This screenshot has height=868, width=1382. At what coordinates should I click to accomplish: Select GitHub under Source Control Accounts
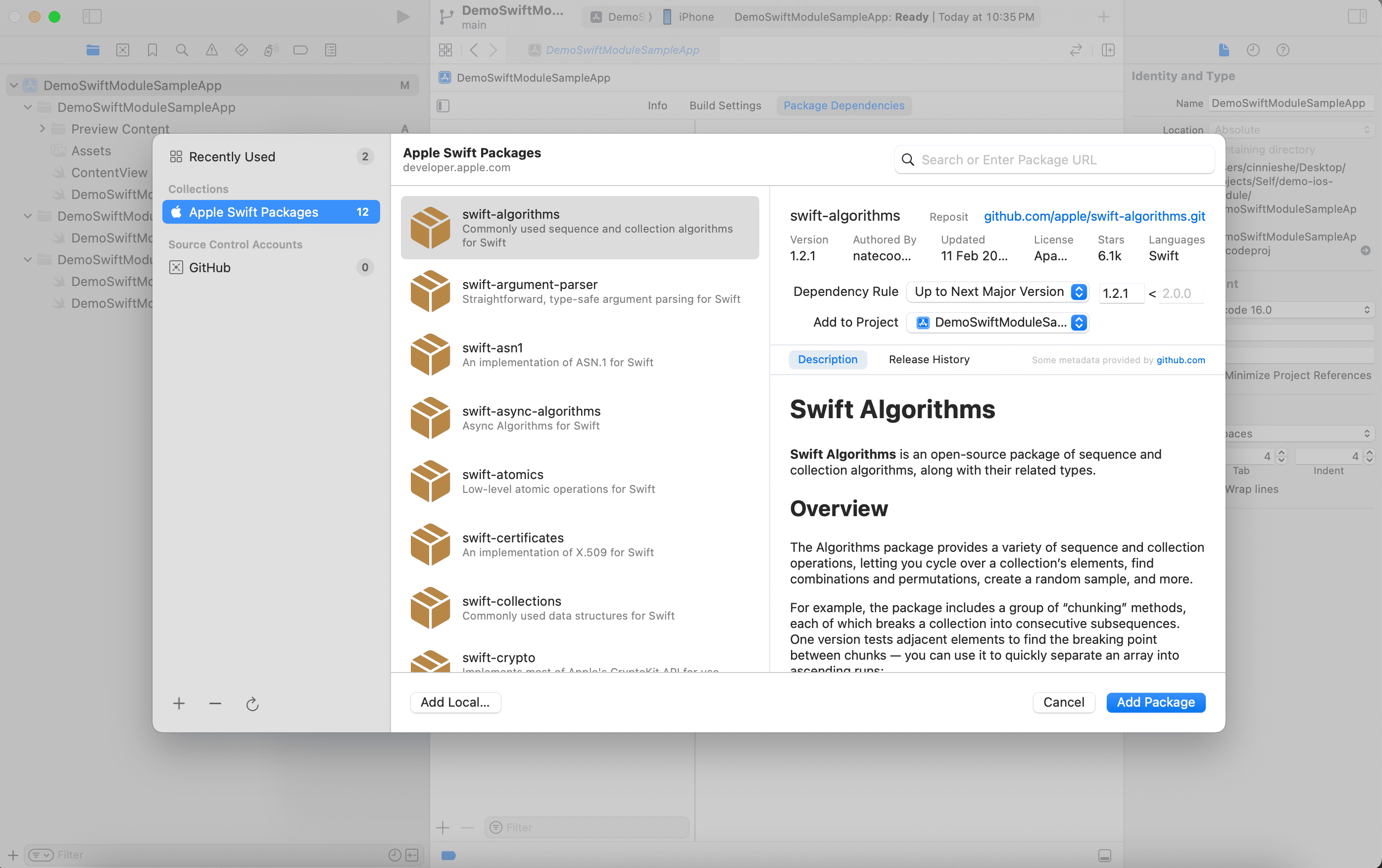(210, 267)
